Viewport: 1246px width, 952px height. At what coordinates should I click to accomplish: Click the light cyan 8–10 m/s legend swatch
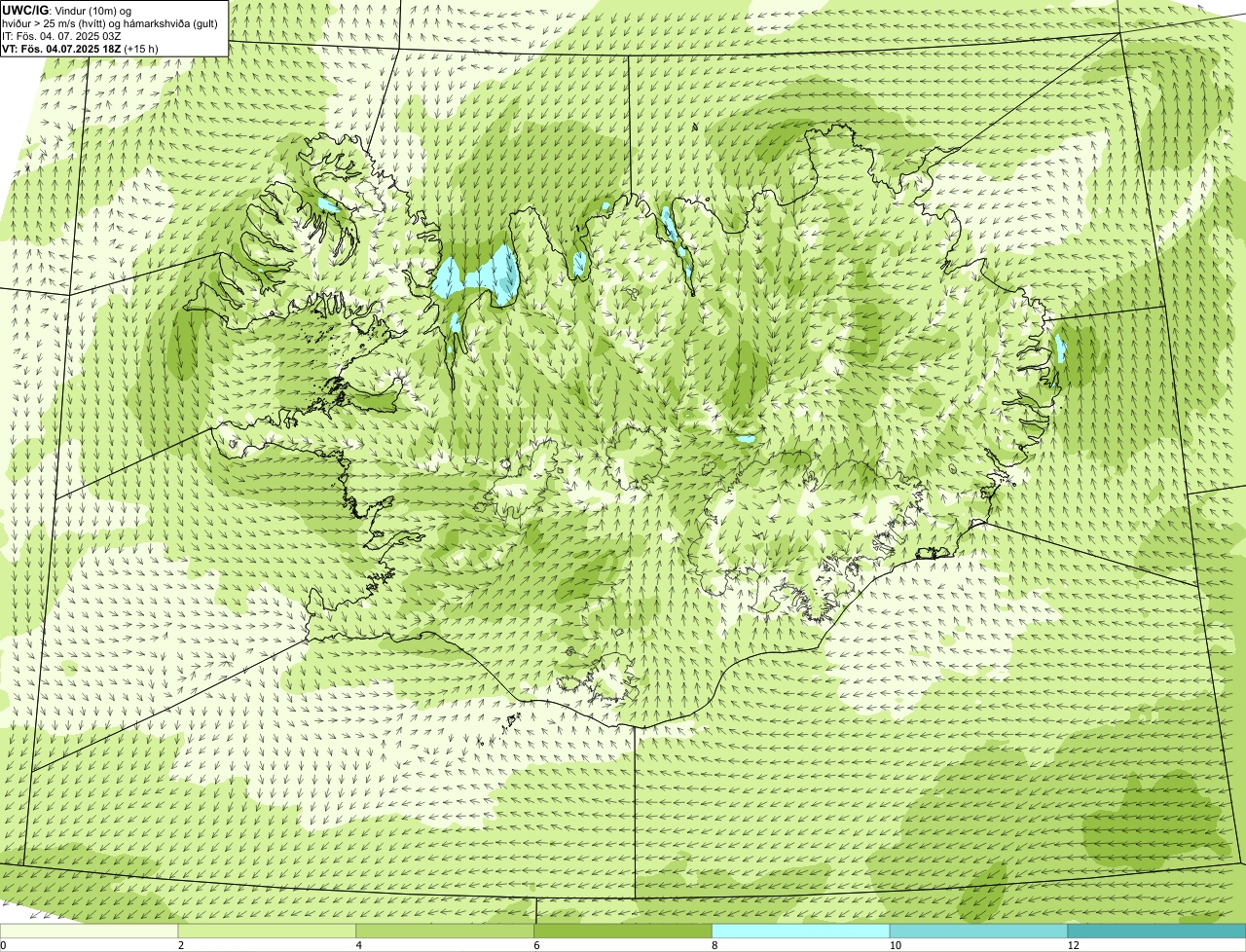click(x=801, y=931)
